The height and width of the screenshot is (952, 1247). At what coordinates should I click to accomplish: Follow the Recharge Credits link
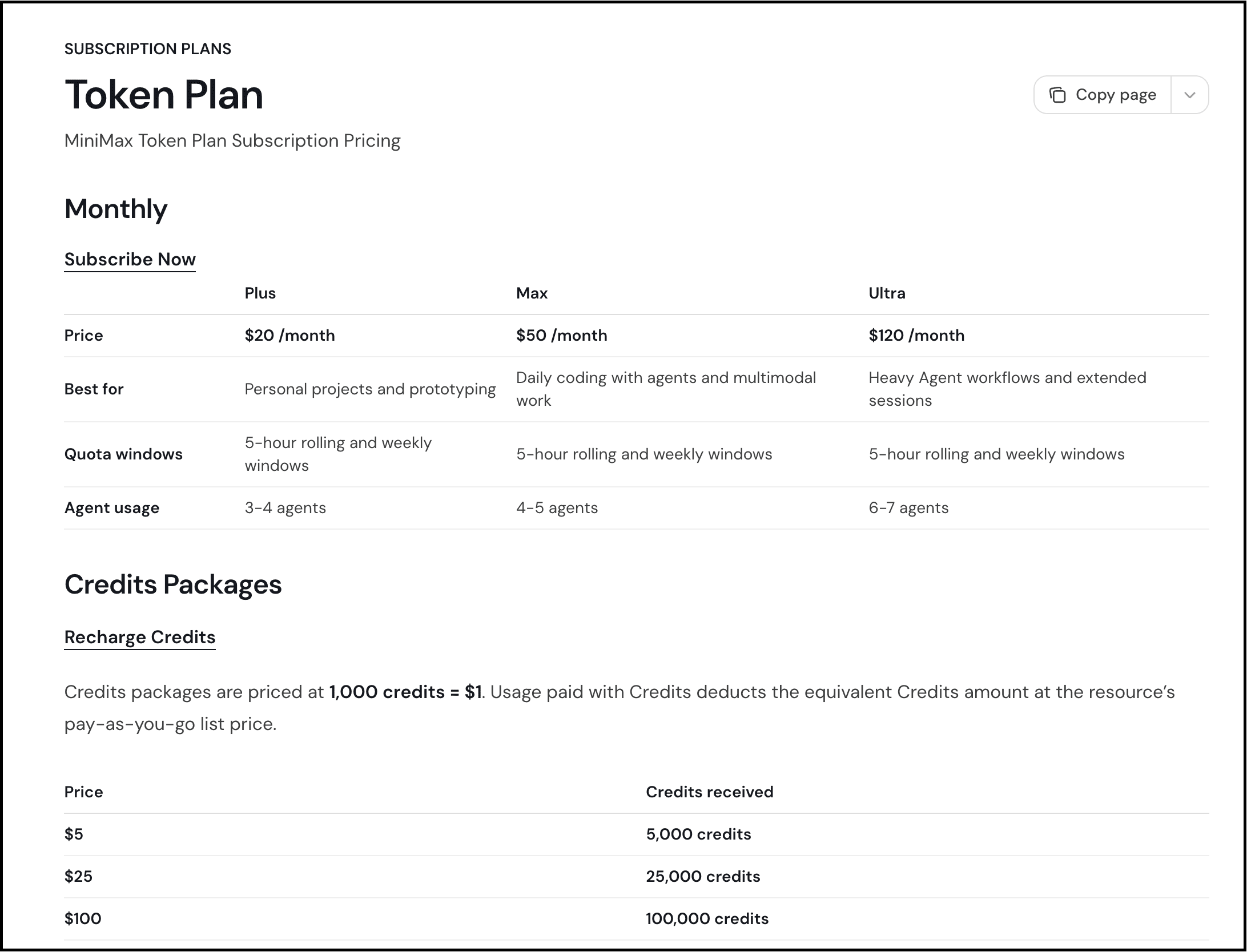140,637
